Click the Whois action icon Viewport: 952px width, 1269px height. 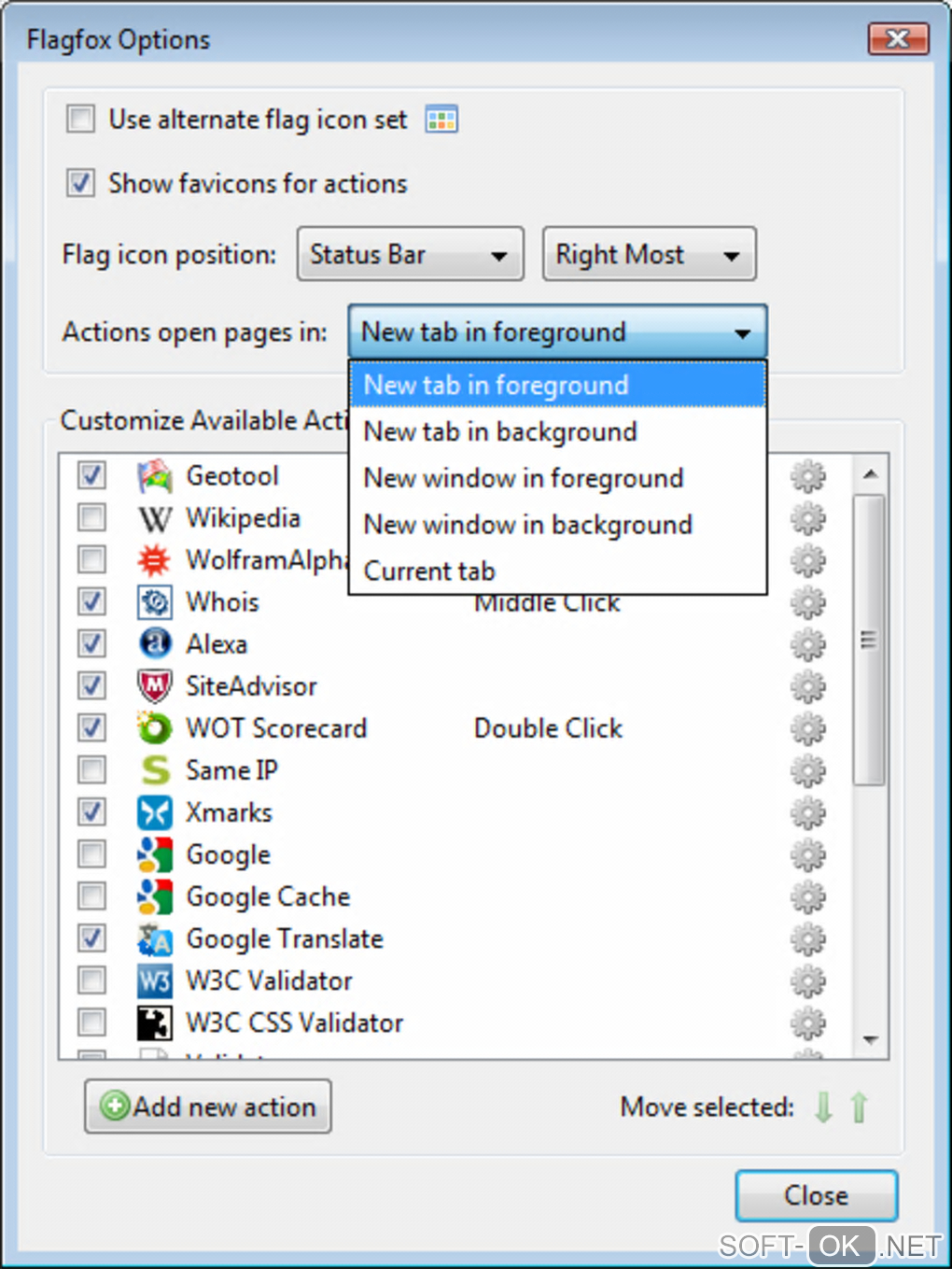154,602
